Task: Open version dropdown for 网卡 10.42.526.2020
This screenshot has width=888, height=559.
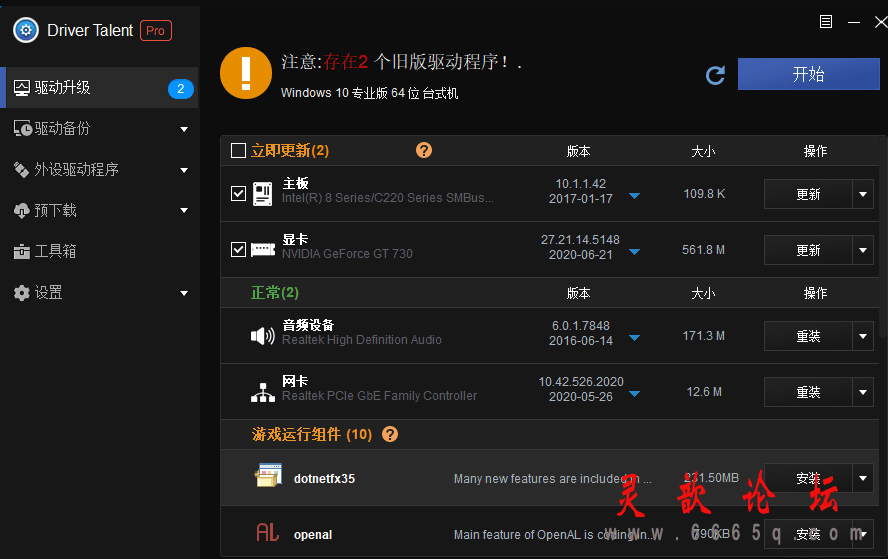Action: tap(634, 394)
